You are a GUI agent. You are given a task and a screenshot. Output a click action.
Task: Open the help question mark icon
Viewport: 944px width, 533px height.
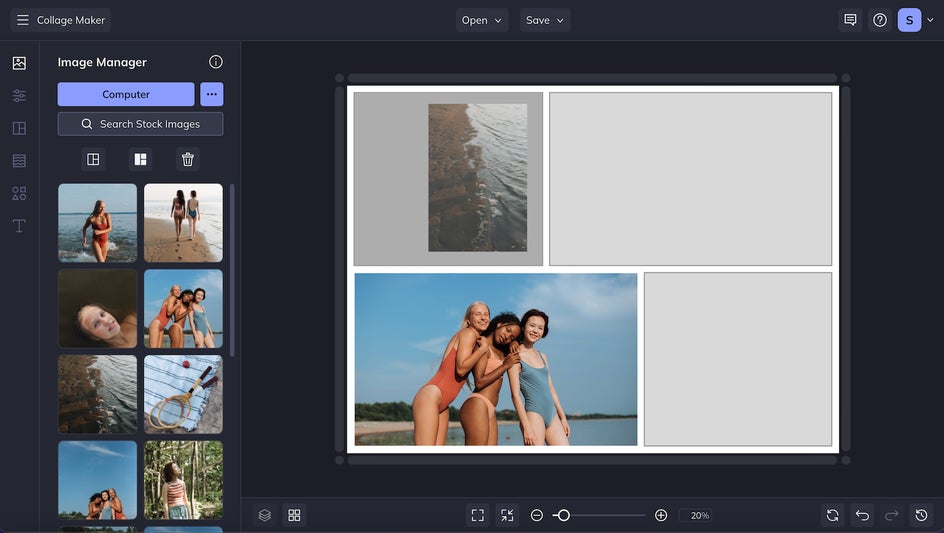(880, 20)
